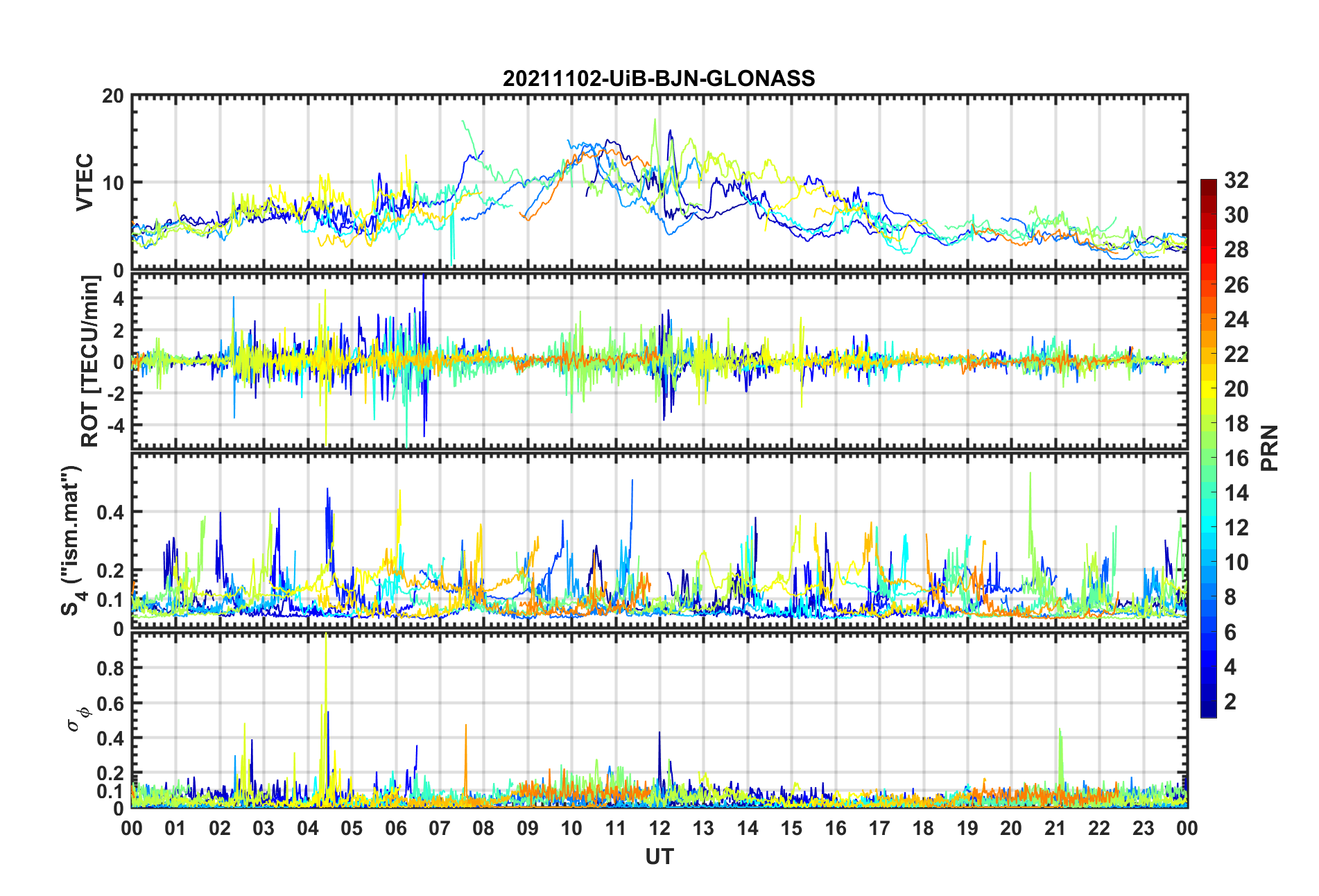Click the 28 tick on the PRN colorbar

1236,250
